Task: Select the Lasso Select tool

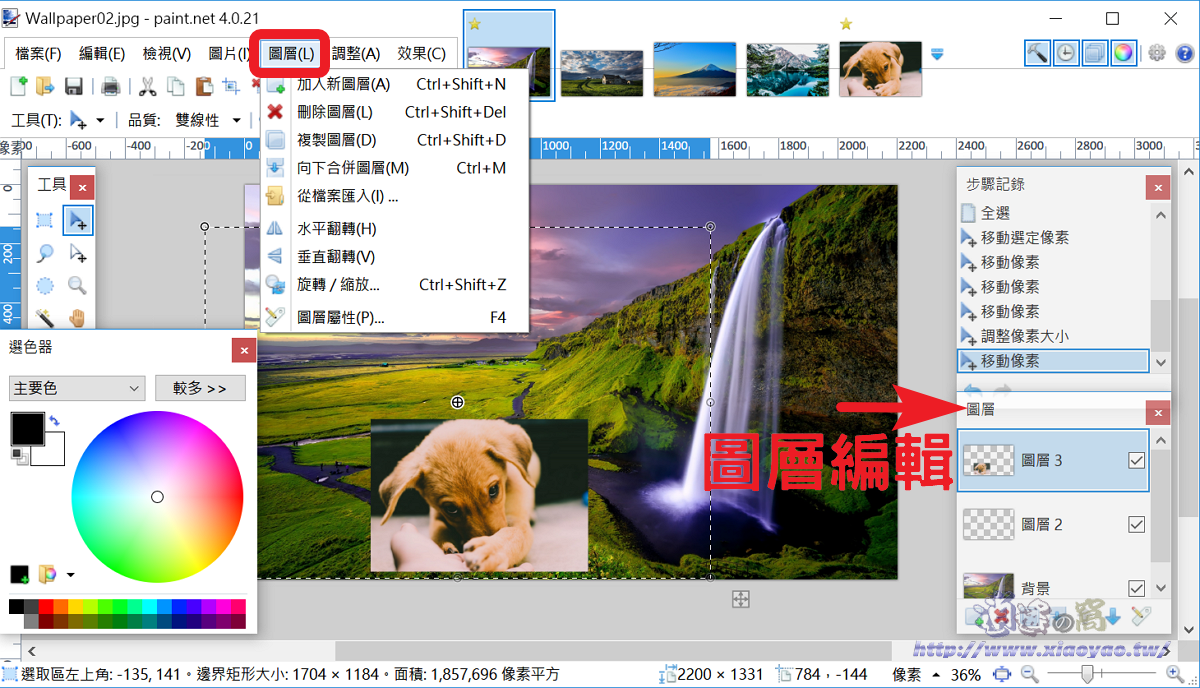Action: coord(45,253)
